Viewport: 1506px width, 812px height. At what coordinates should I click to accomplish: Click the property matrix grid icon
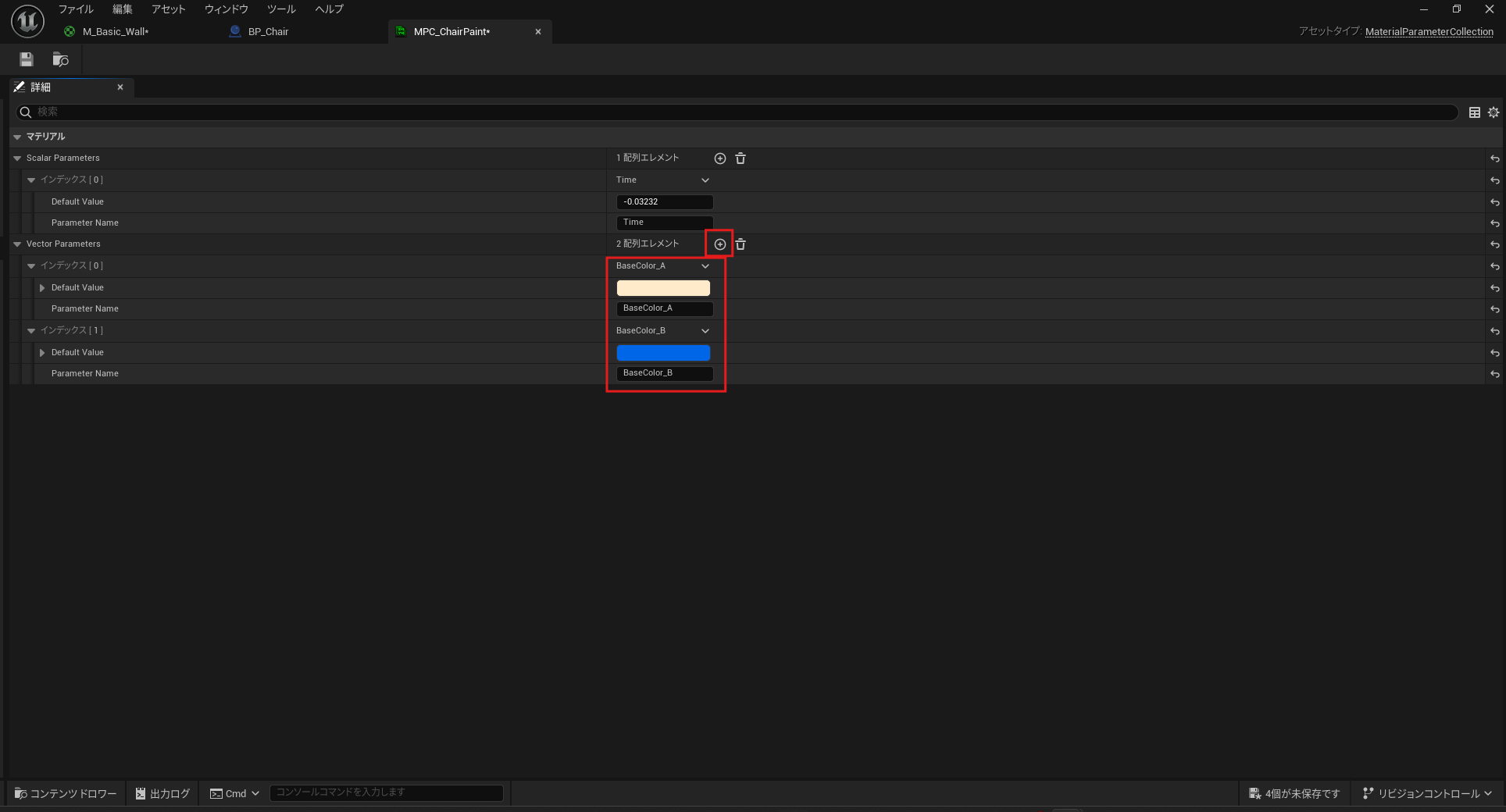1474,112
